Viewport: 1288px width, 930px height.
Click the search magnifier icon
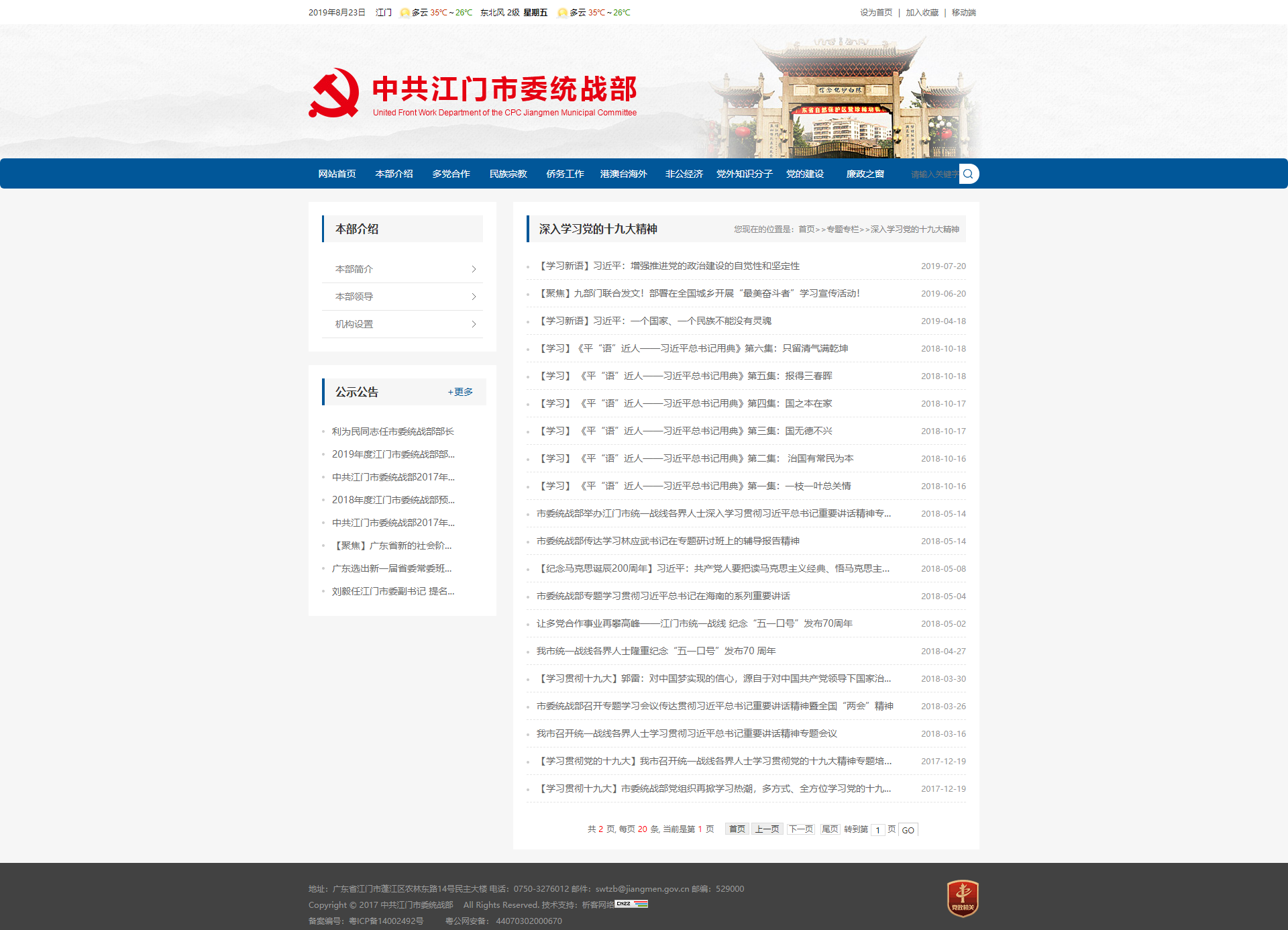968,174
